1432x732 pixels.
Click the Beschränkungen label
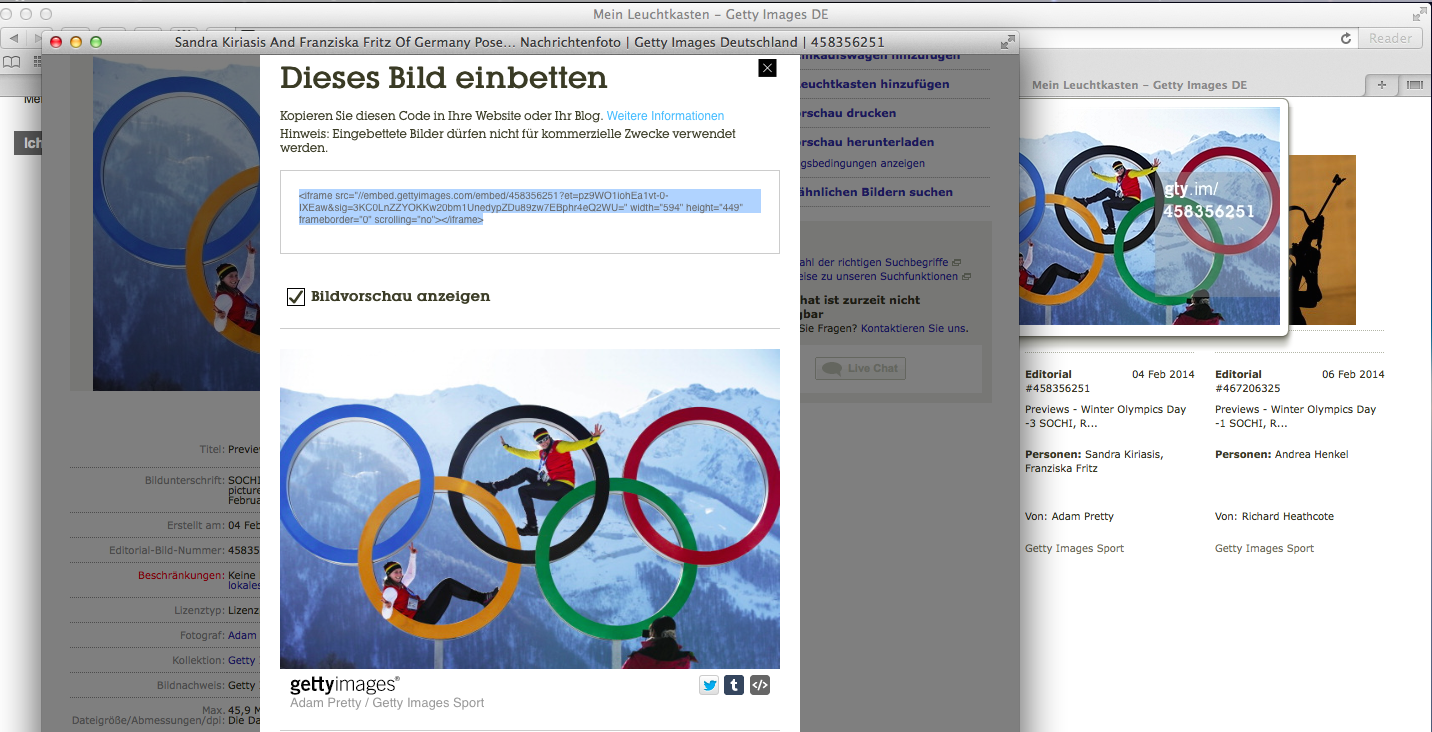(x=181, y=575)
